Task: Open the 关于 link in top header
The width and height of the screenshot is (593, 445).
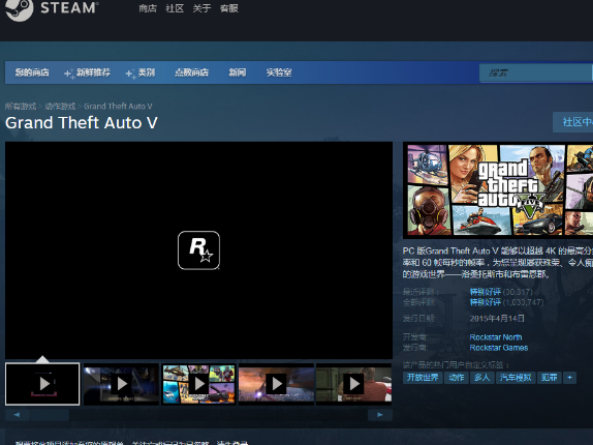Action: [202, 8]
